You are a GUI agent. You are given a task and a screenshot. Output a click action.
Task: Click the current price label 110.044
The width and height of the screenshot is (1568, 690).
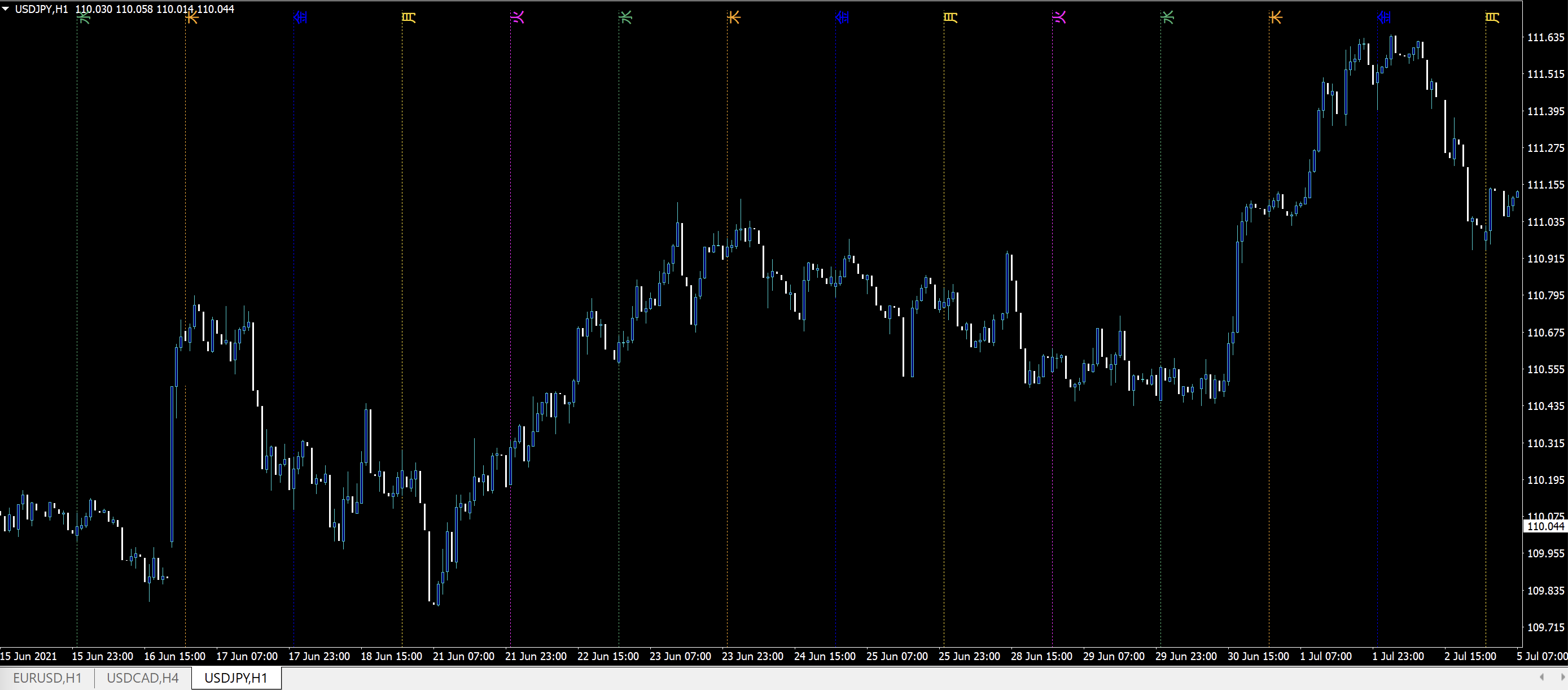click(1545, 526)
